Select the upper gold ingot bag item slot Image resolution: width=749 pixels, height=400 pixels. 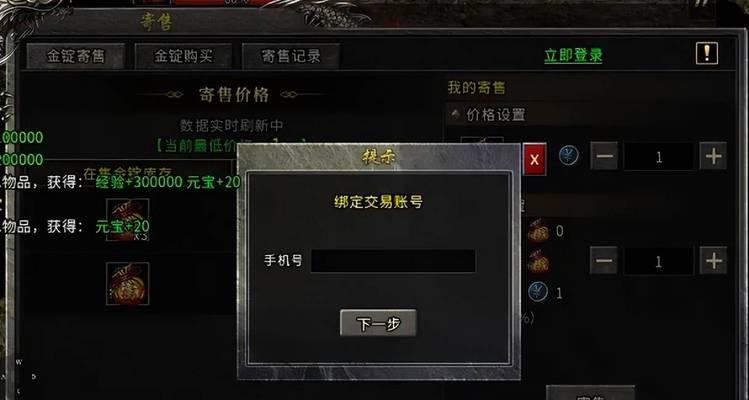[128, 220]
